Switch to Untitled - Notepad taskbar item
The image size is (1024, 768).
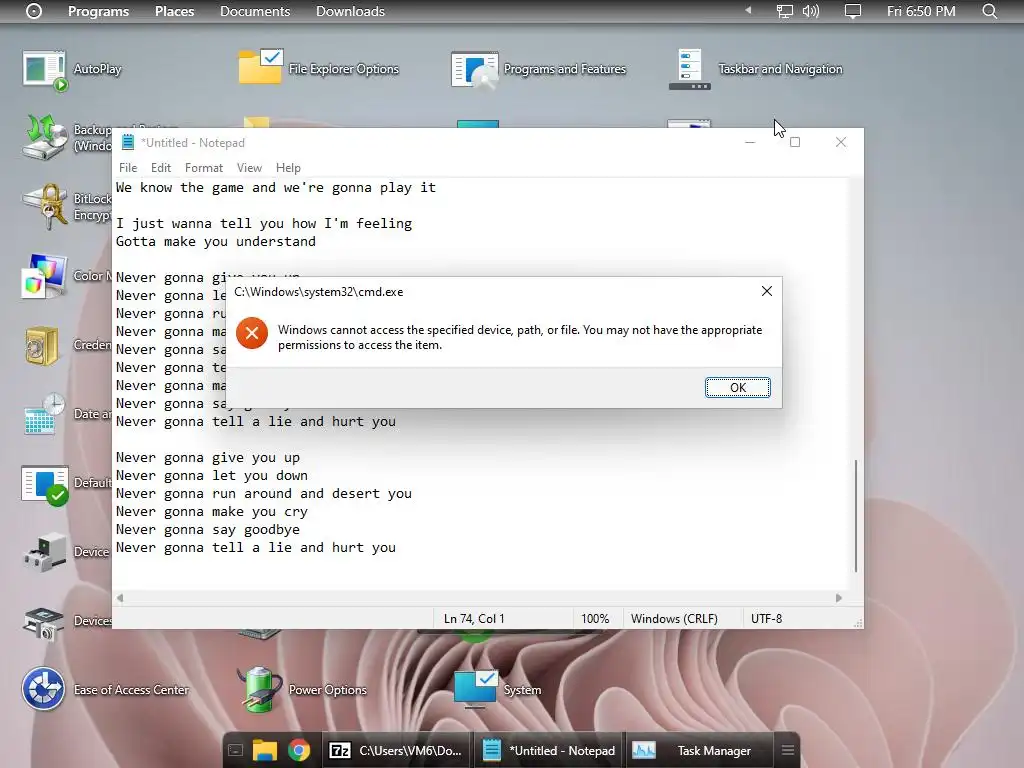[549, 750]
